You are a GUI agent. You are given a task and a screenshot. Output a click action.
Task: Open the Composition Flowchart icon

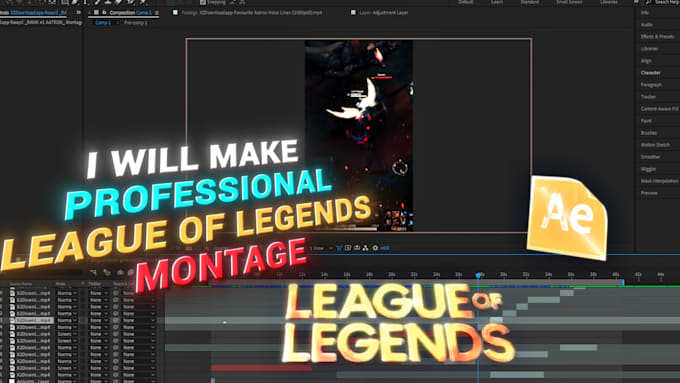click(x=366, y=248)
